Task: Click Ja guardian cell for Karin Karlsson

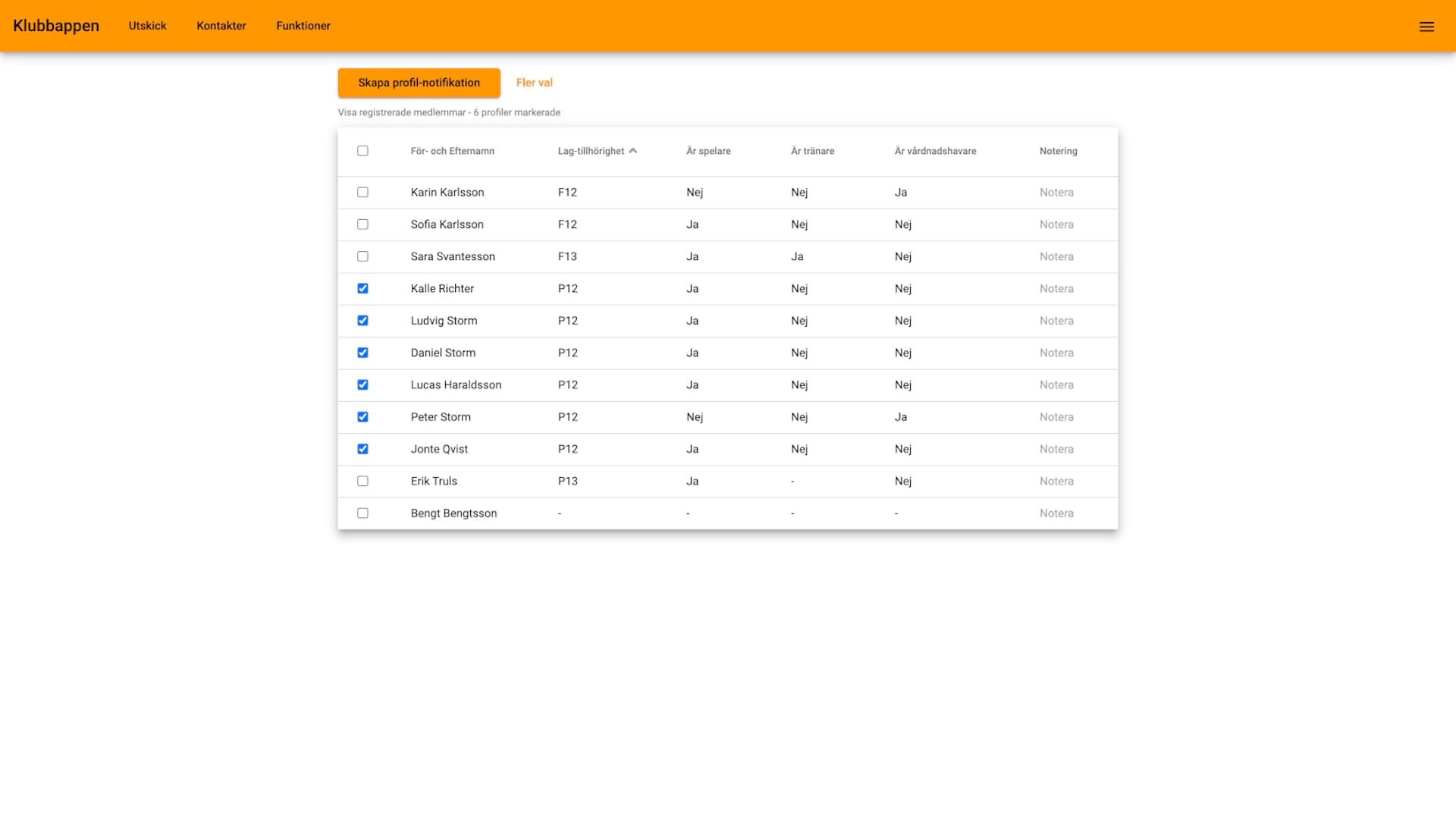Action: click(x=901, y=193)
